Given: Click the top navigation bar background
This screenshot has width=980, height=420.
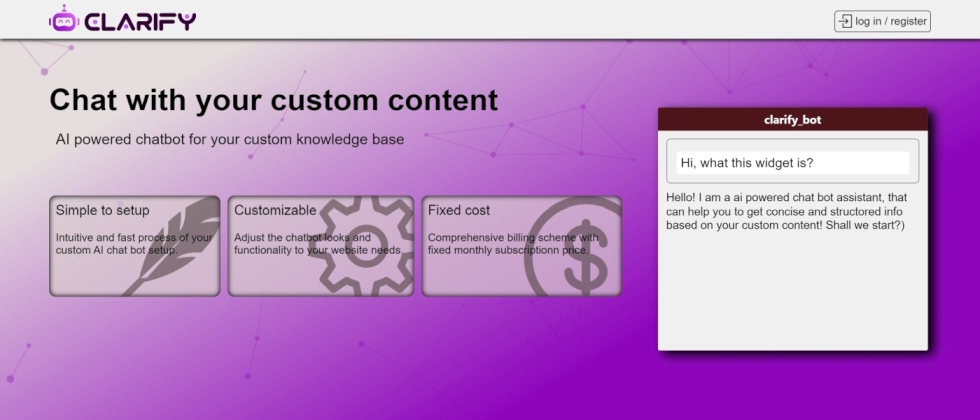Looking at the screenshot, I should (500, 20).
